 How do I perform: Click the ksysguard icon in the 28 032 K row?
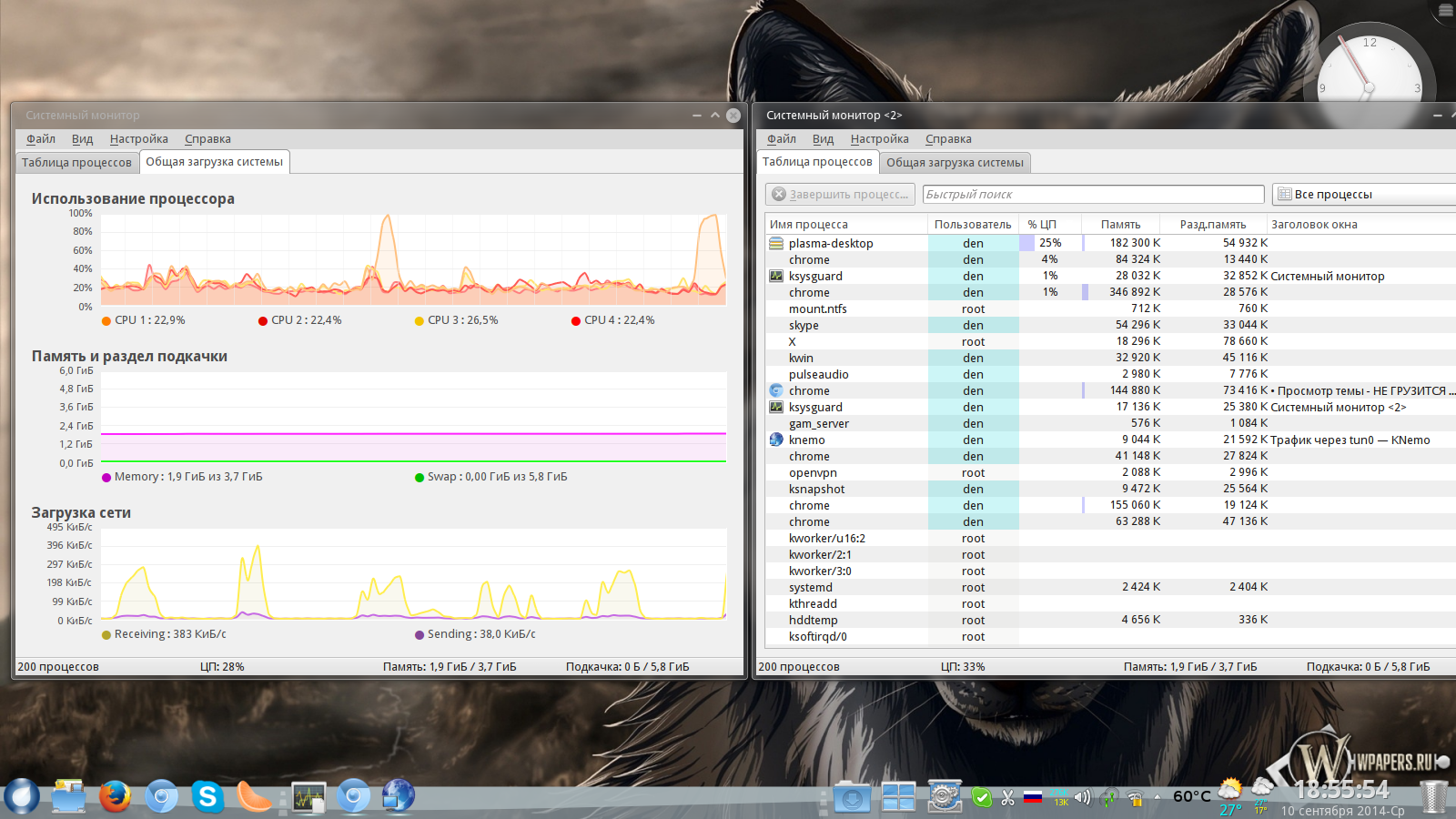pos(776,276)
